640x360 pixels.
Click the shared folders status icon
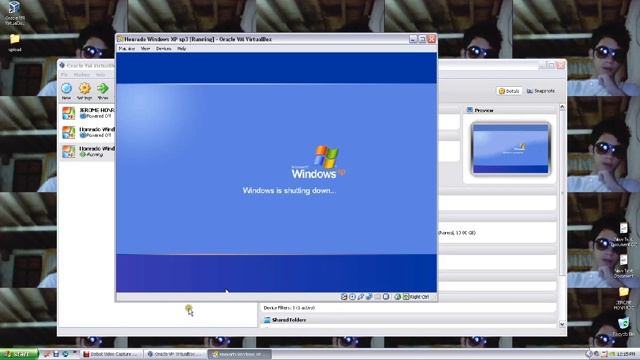coord(378,297)
